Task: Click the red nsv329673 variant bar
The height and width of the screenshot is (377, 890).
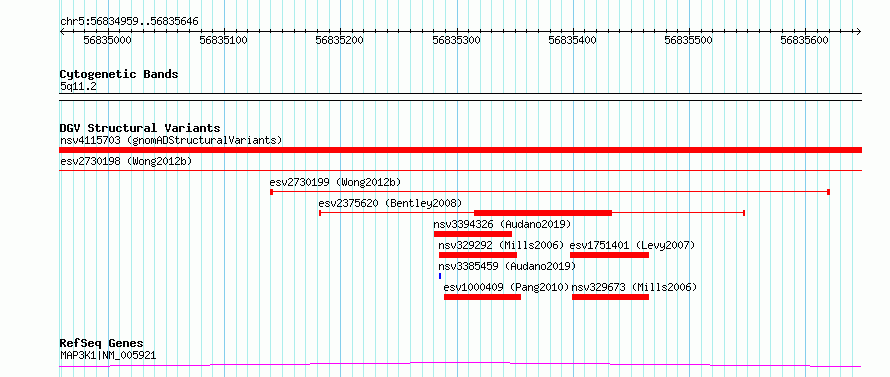Action: [x=610, y=297]
